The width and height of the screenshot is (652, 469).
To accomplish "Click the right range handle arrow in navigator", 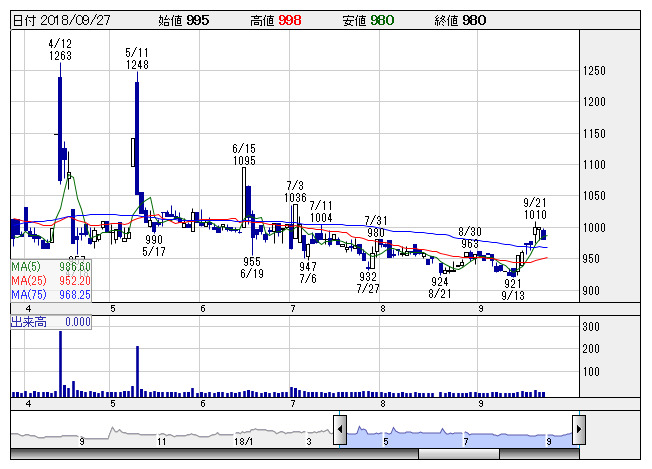I will coord(578,432).
